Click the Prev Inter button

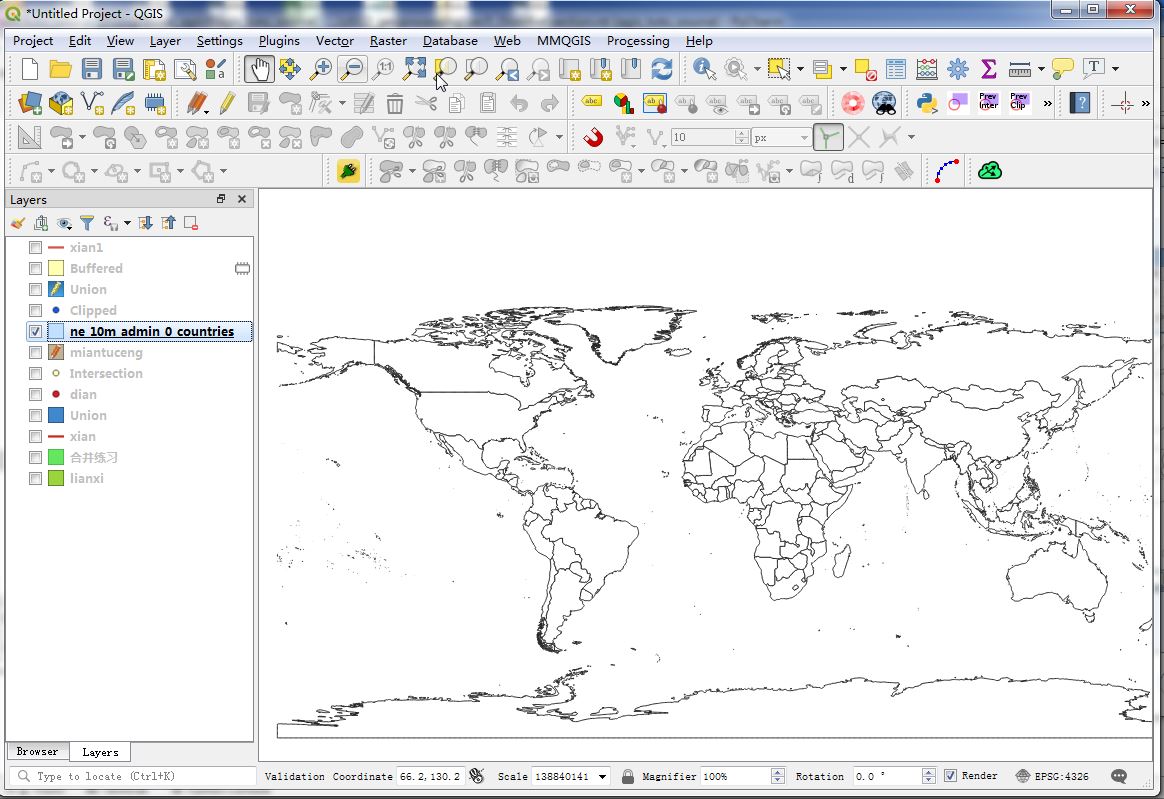tap(987, 102)
